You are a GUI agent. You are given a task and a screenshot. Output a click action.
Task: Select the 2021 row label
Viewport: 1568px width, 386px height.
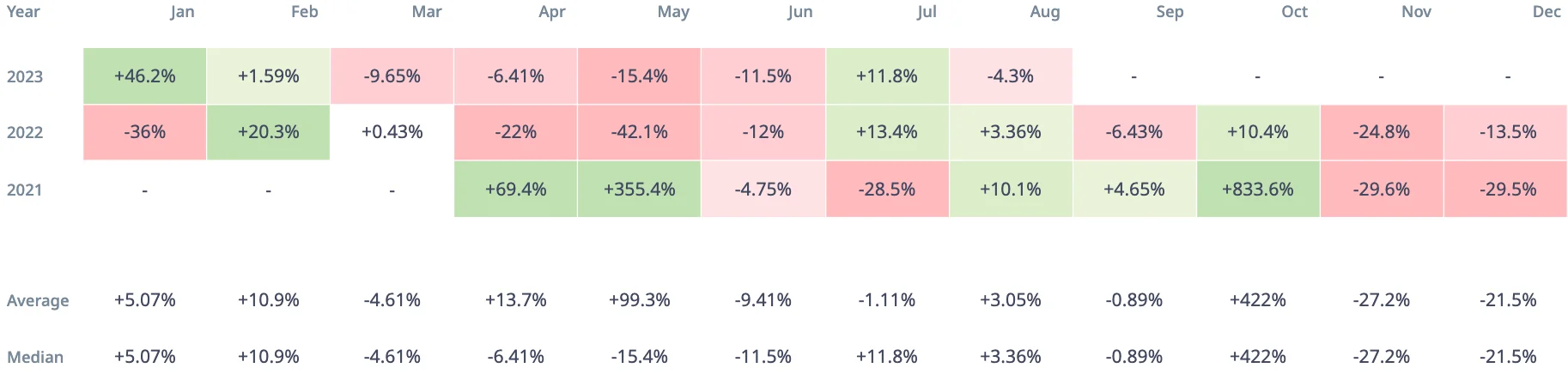point(25,190)
